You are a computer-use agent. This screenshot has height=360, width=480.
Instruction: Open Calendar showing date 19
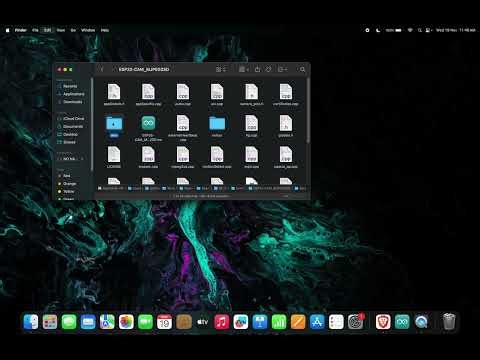tap(164, 322)
